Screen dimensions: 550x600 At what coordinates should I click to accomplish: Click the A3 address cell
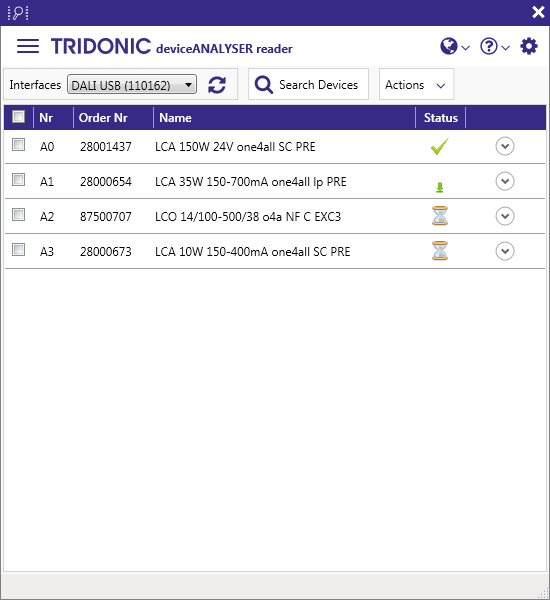[x=47, y=251]
